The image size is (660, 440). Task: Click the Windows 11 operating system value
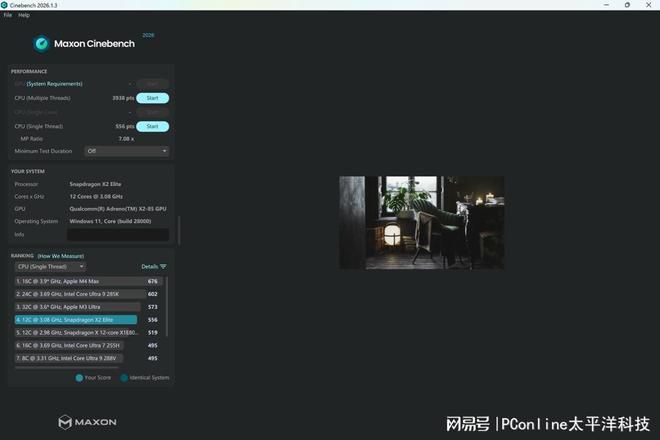[110, 221]
